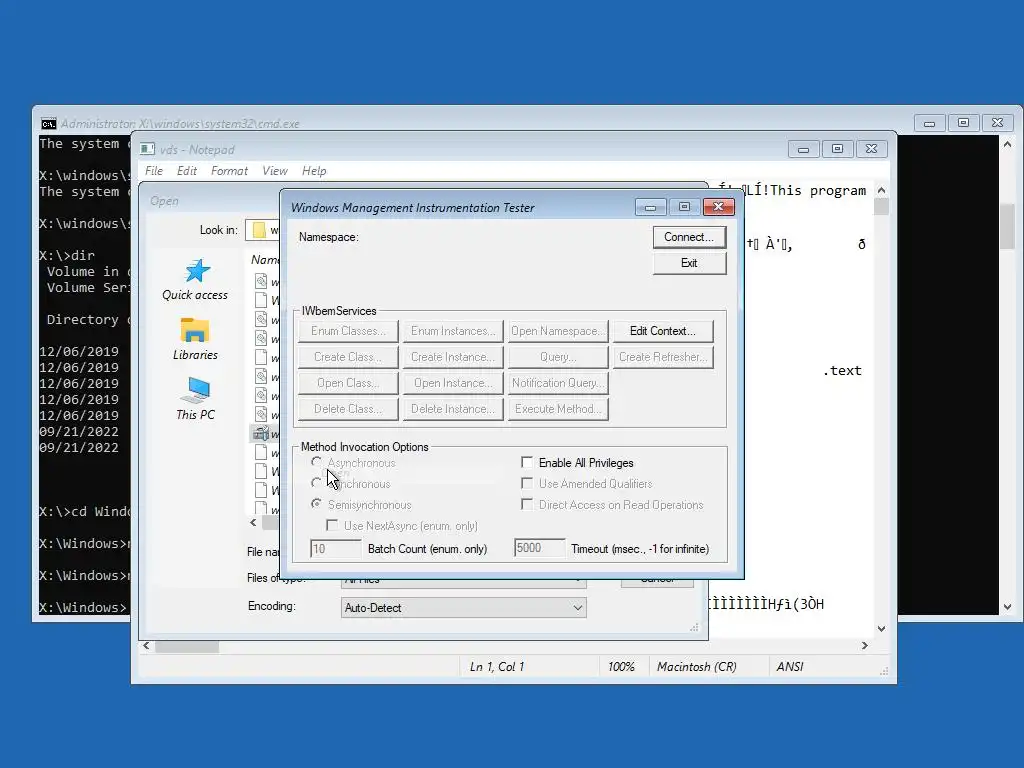Maximize the Notepad window

(x=837, y=150)
